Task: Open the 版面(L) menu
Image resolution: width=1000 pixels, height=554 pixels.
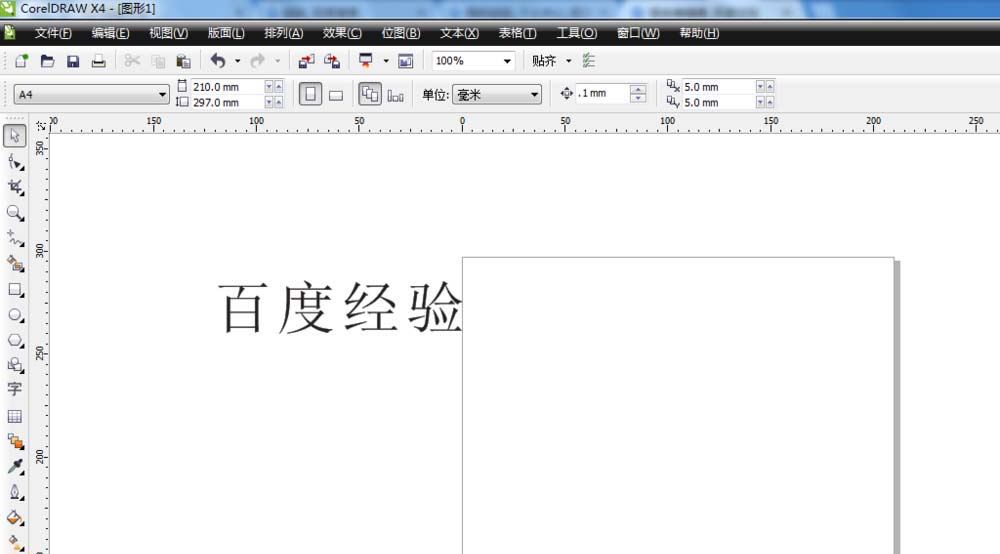Action: coord(226,33)
